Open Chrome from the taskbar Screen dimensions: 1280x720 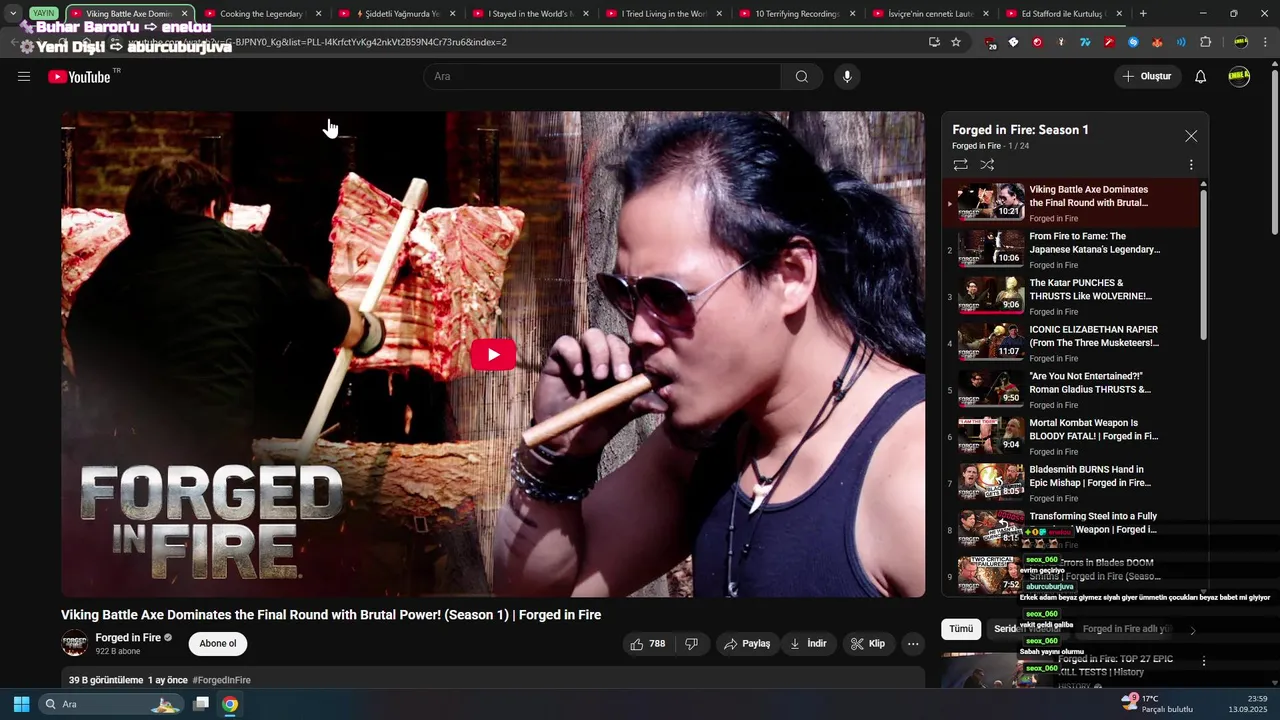click(x=230, y=704)
